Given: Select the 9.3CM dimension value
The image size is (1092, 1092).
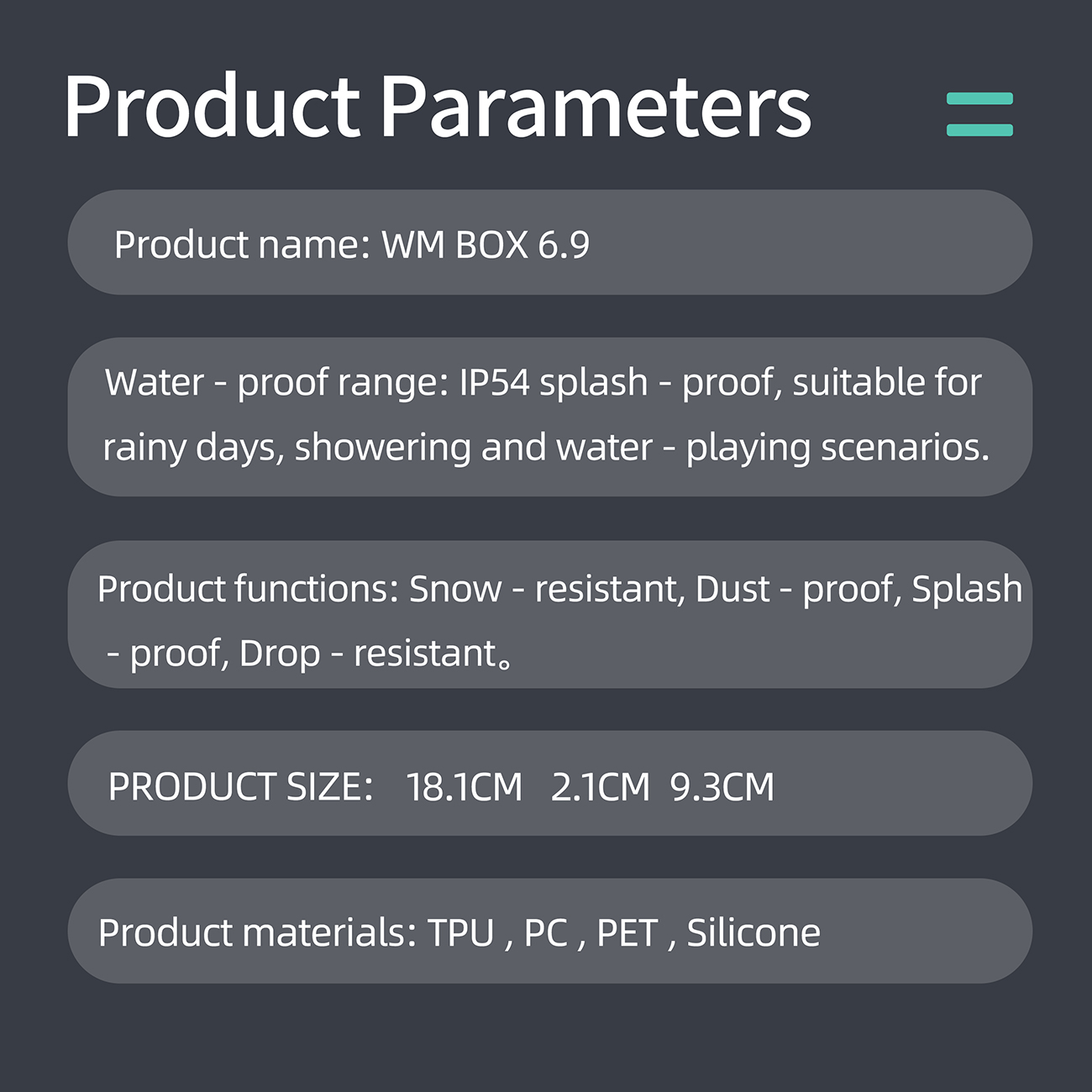Looking at the screenshot, I should click(x=722, y=787).
